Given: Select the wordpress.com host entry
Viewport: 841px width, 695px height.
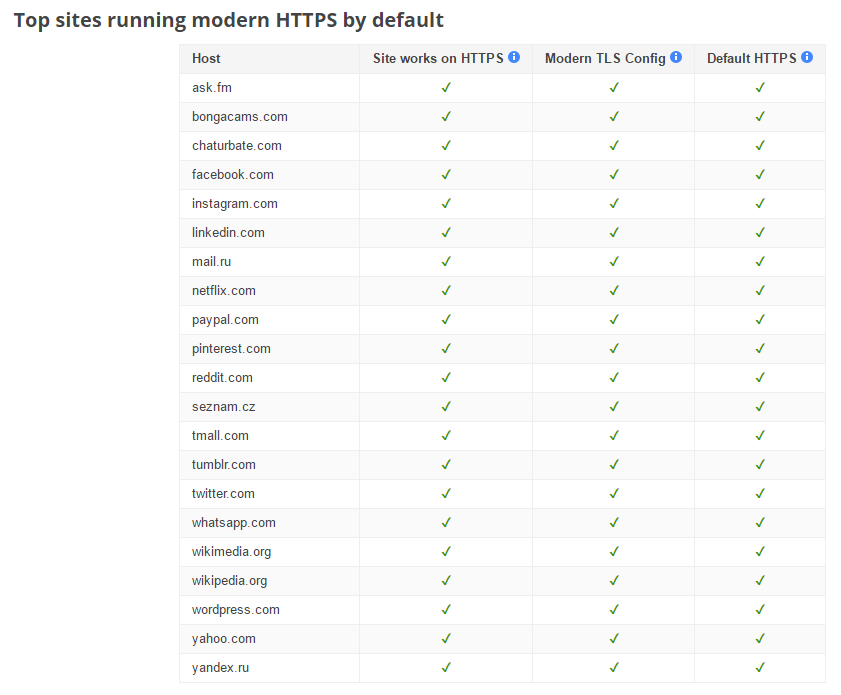Looking at the screenshot, I should click(236, 610).
